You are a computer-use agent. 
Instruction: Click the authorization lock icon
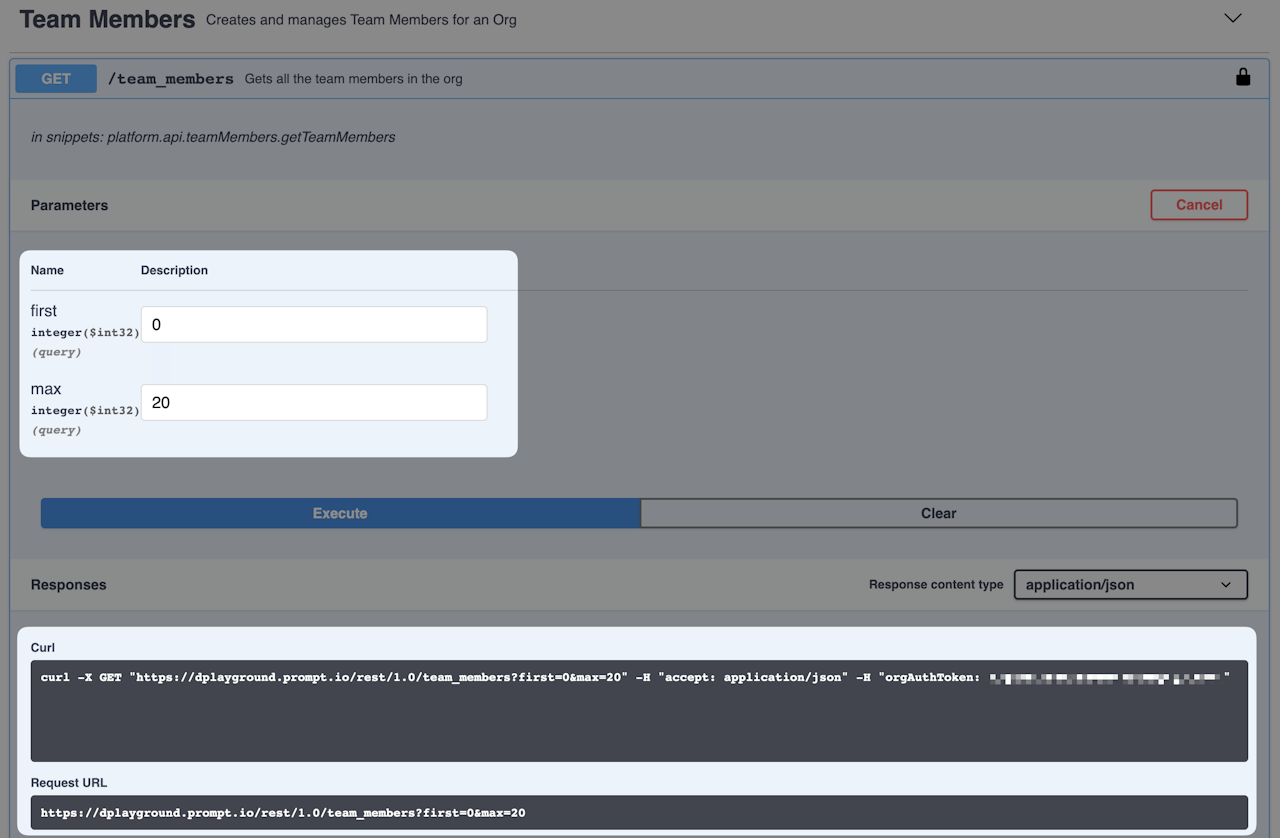click(x=1243, y=77)
